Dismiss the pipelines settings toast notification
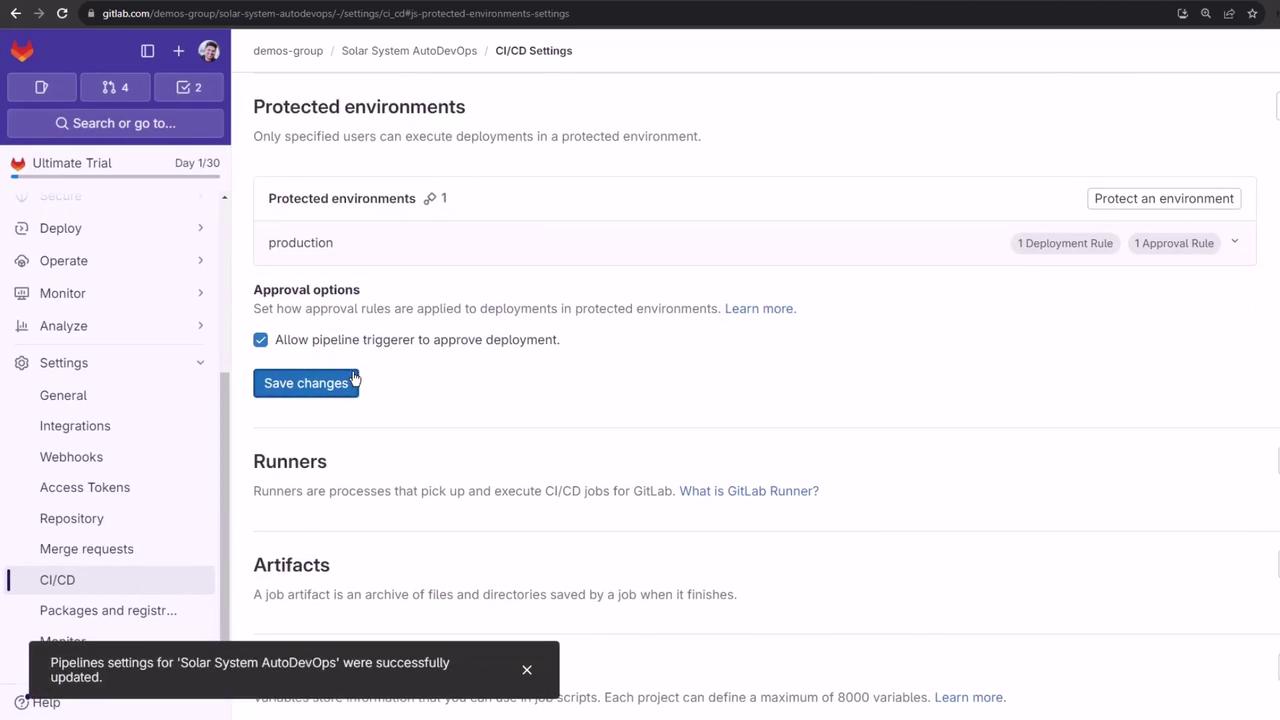 527,670
